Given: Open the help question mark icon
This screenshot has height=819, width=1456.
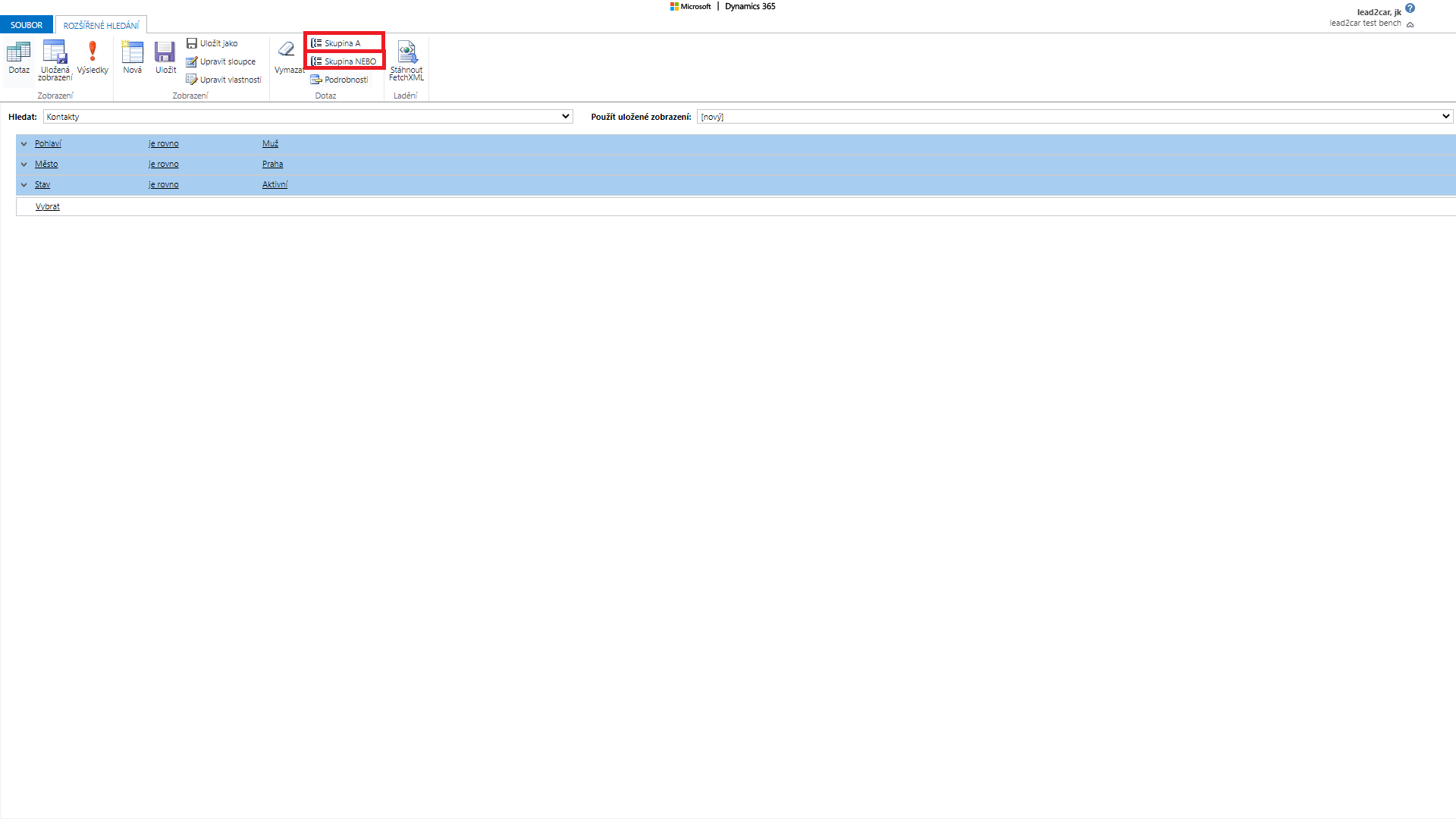Looking at the screenshot, I should click(x=1410, y=8).
